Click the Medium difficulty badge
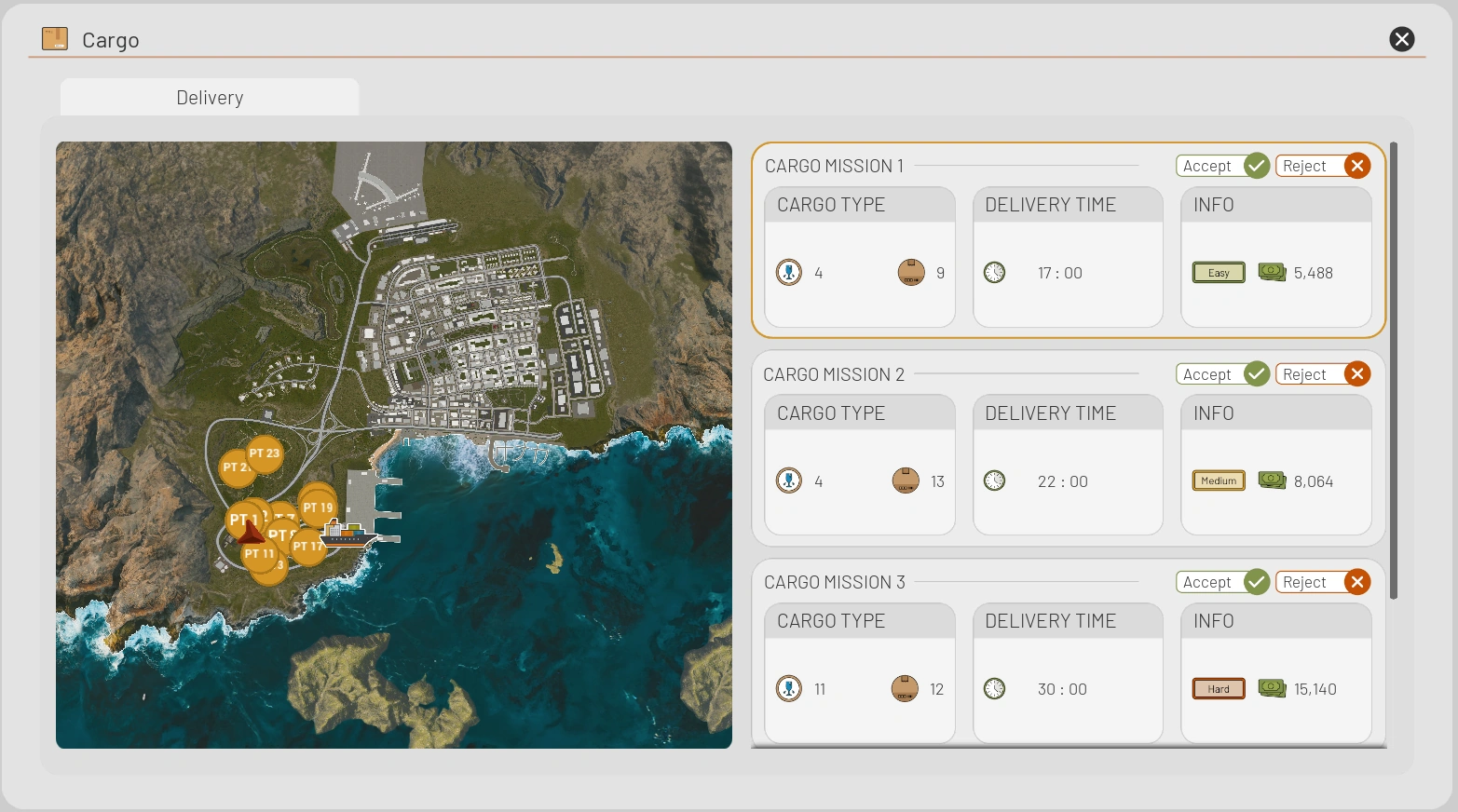 pyautogui.click(x=1219, y=481)
